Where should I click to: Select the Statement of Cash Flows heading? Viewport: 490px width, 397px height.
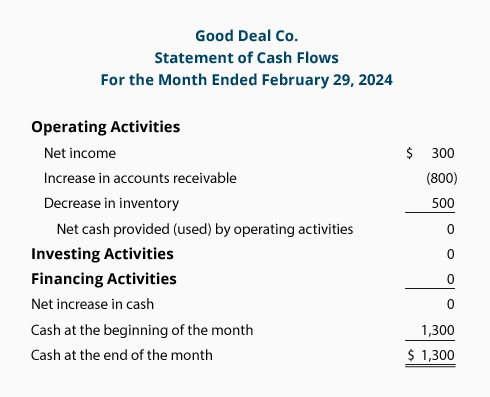[246, 58]
